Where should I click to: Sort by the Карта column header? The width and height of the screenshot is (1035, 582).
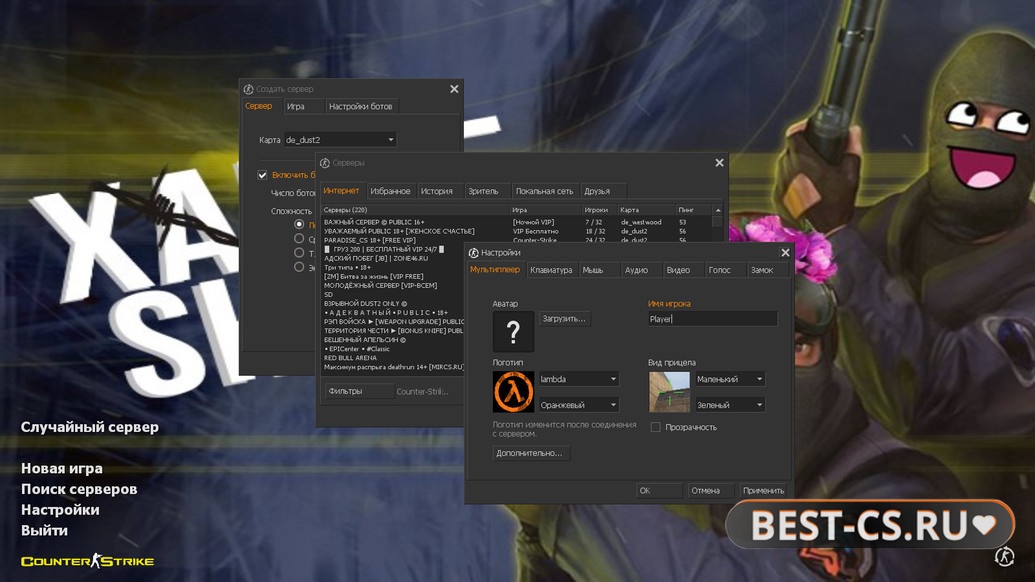click(647, 210)
